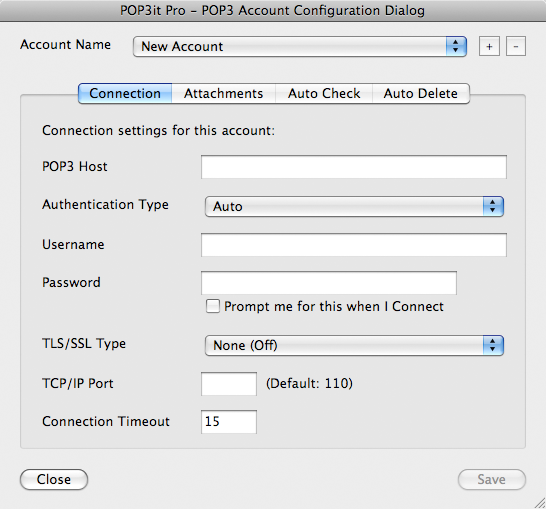Focus the POP3 Host input field

(x=354, y=167)
